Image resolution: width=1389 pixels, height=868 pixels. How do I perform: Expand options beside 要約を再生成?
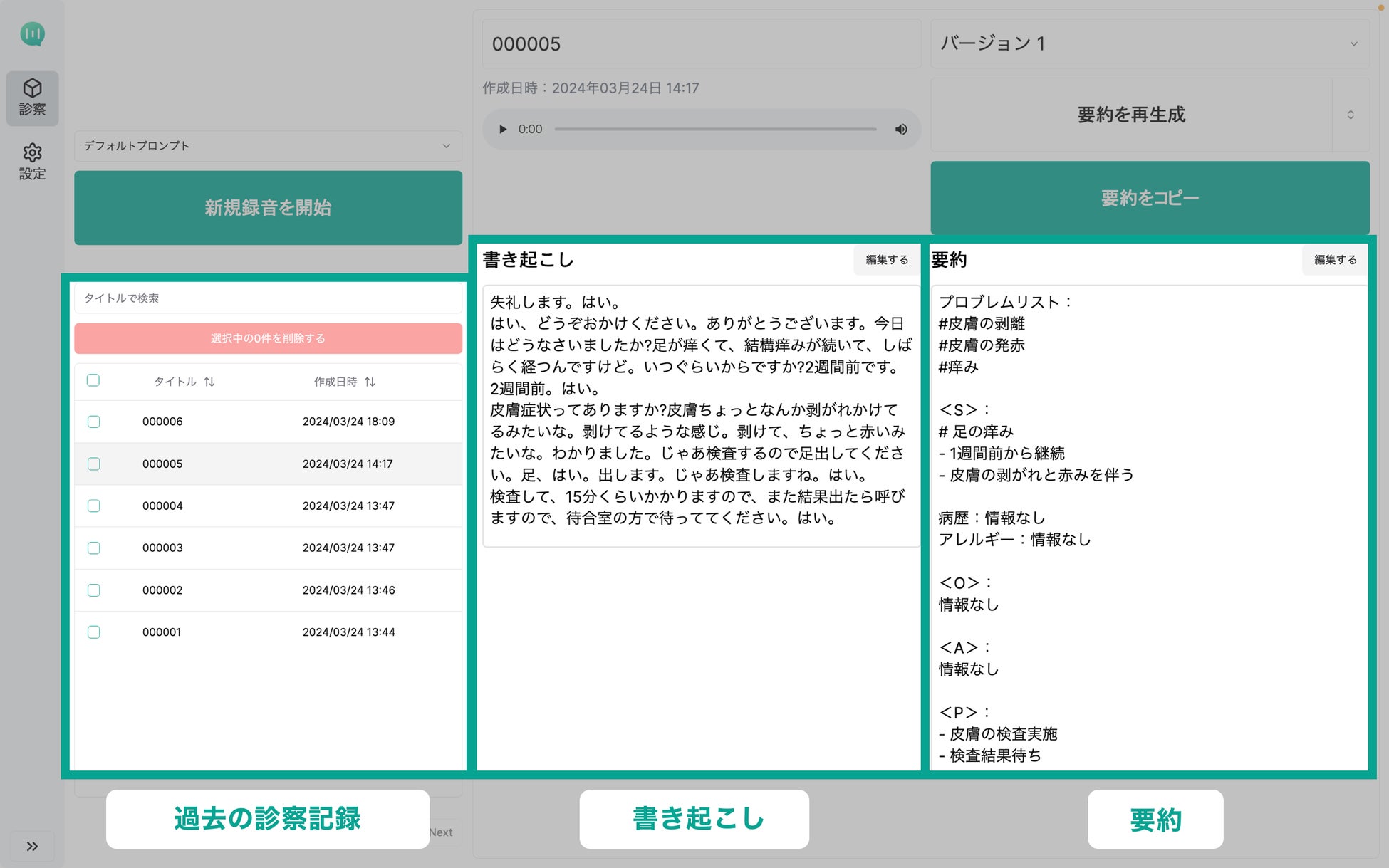[1351, 115]
